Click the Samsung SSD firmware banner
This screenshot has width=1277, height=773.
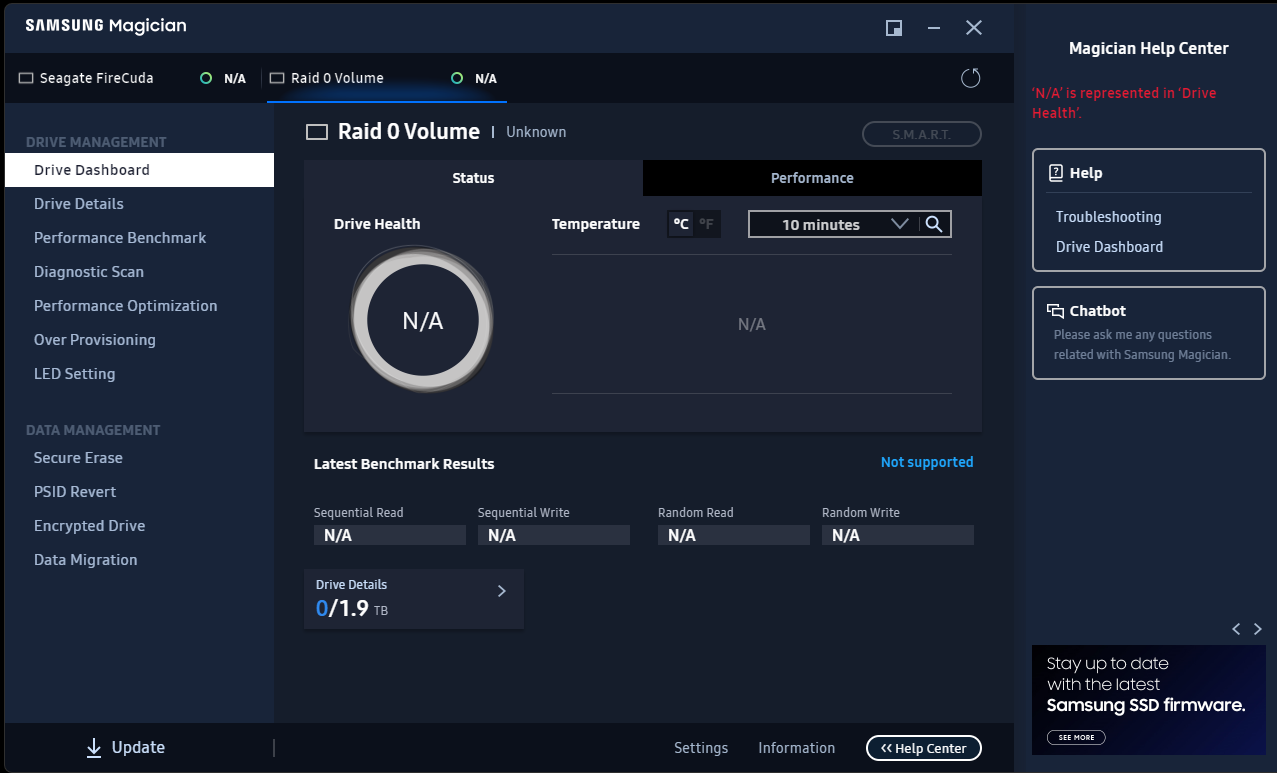click(x=1149, y=700)
